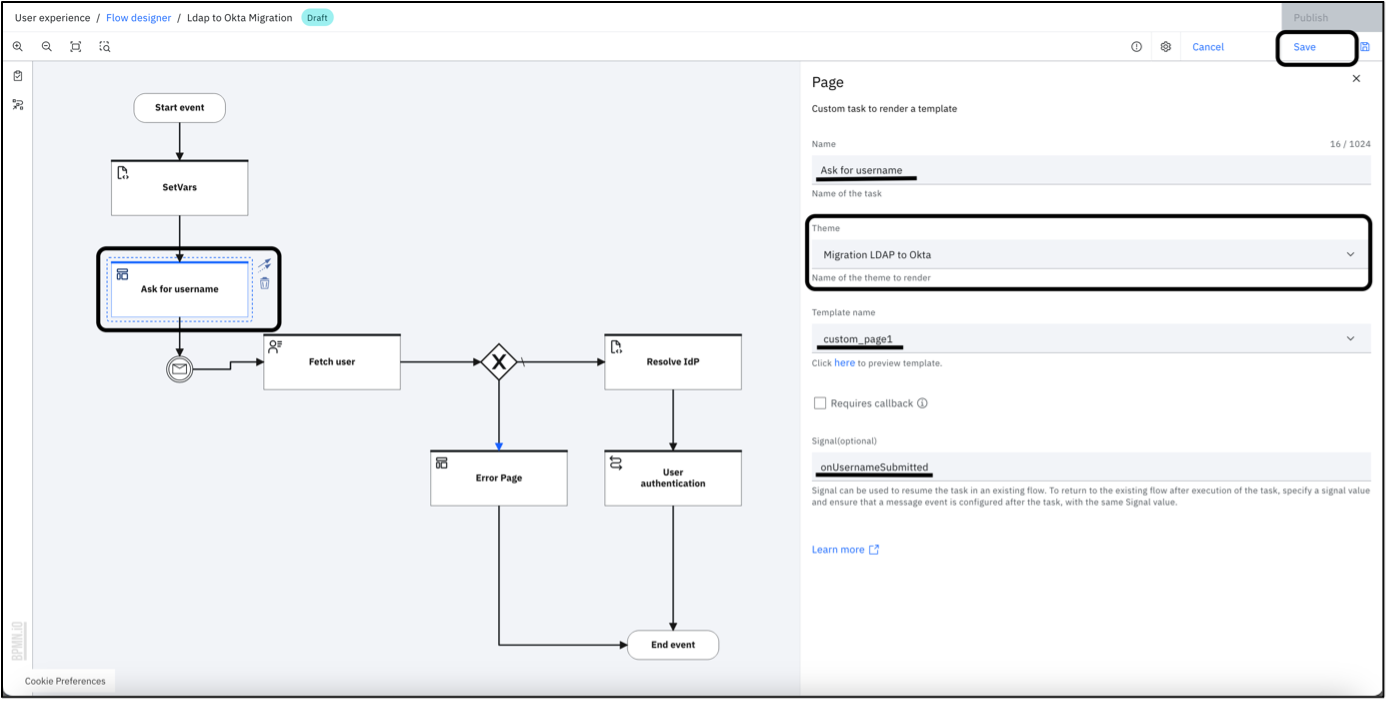Open the clipboard tasks panel in the sidebar

[17, 75]
